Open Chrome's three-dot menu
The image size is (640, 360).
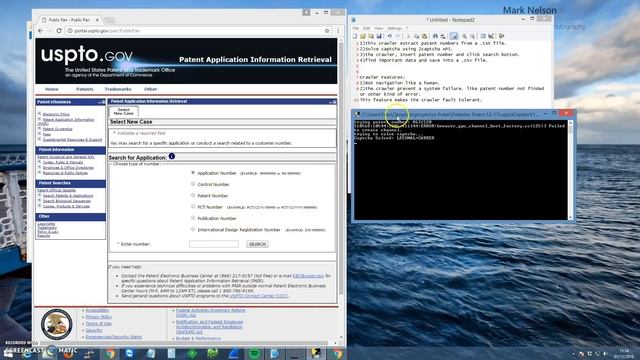338,31
